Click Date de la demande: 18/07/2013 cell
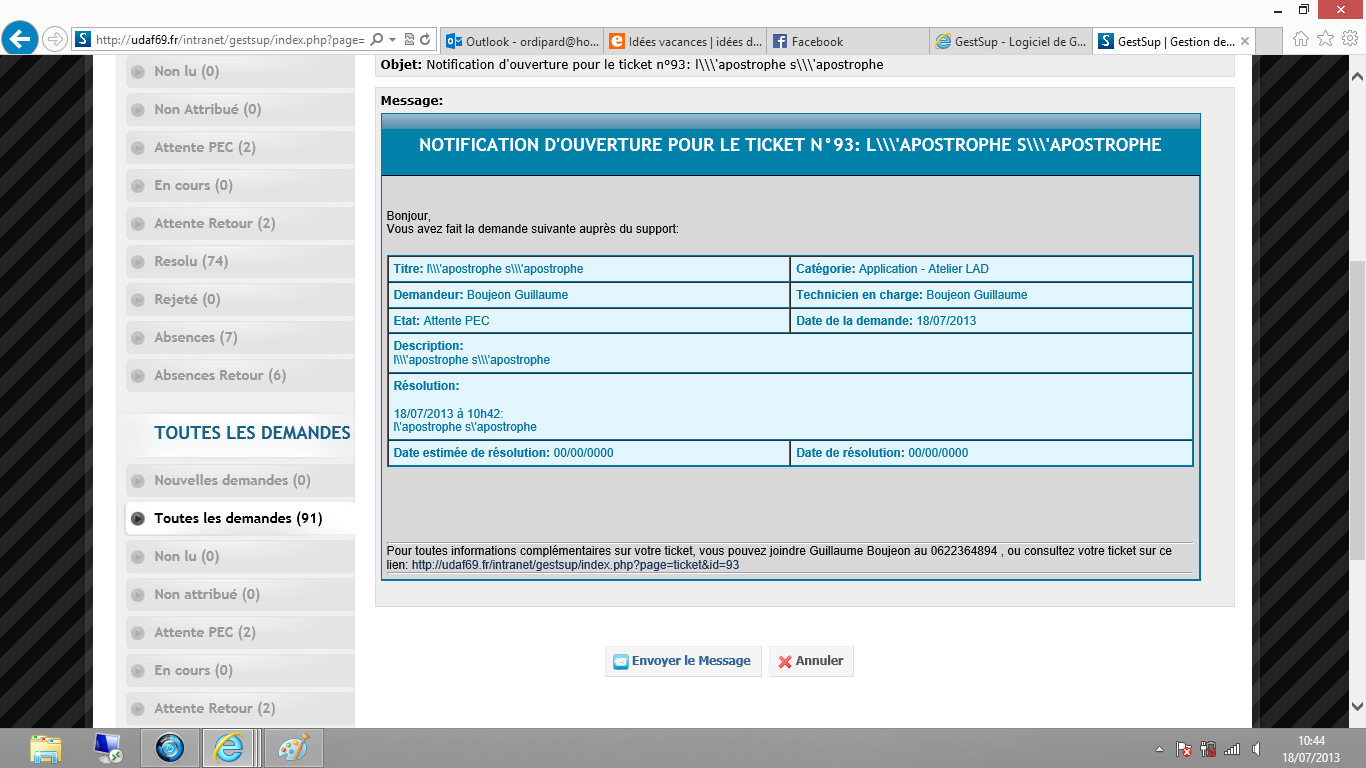This screenshot has width=1366, height=768. click(x=991, y=321)
